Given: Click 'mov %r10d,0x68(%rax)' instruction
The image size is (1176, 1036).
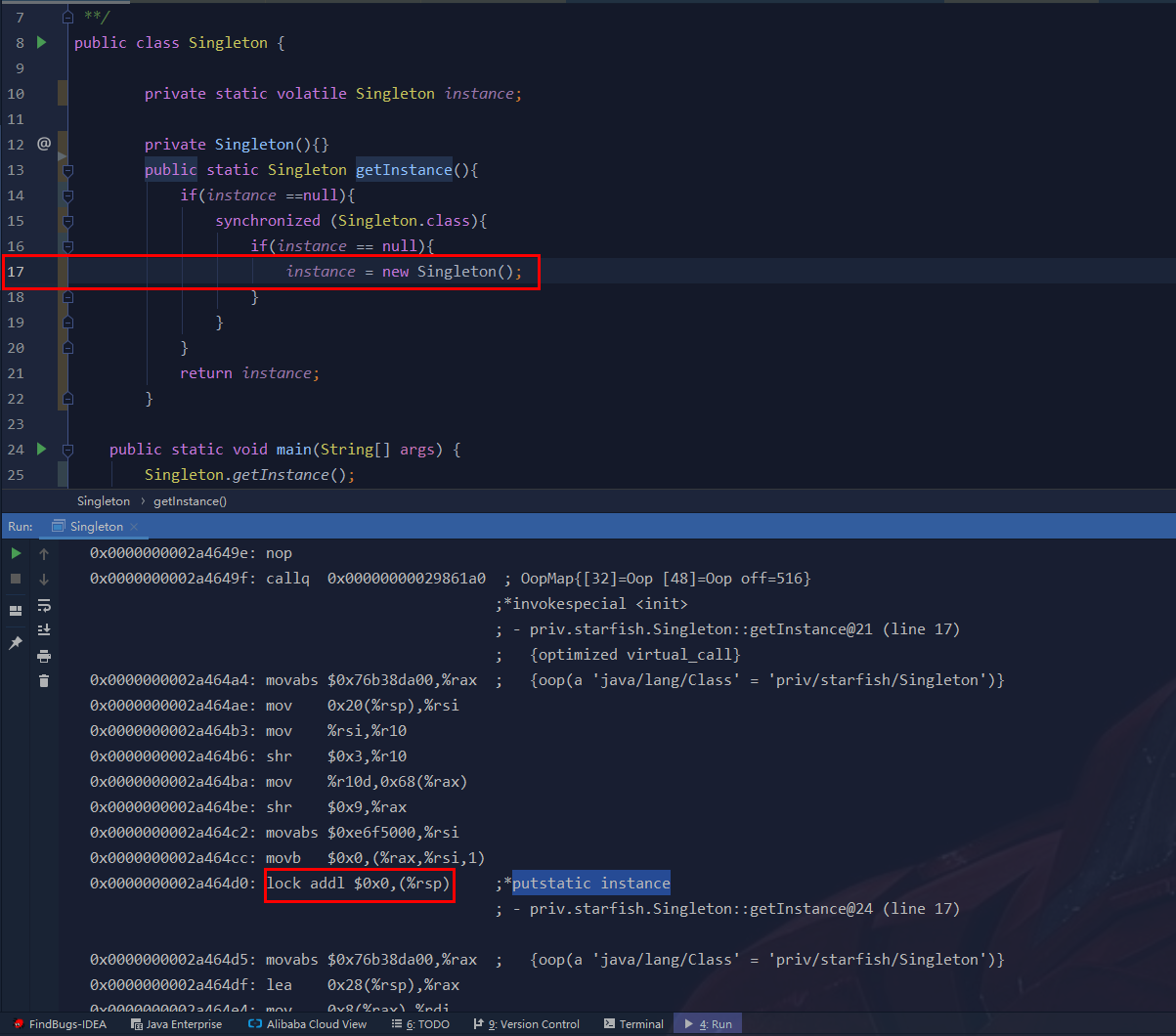Looking at the screenshot, I should pyautogui.click(x=368, y=782).
